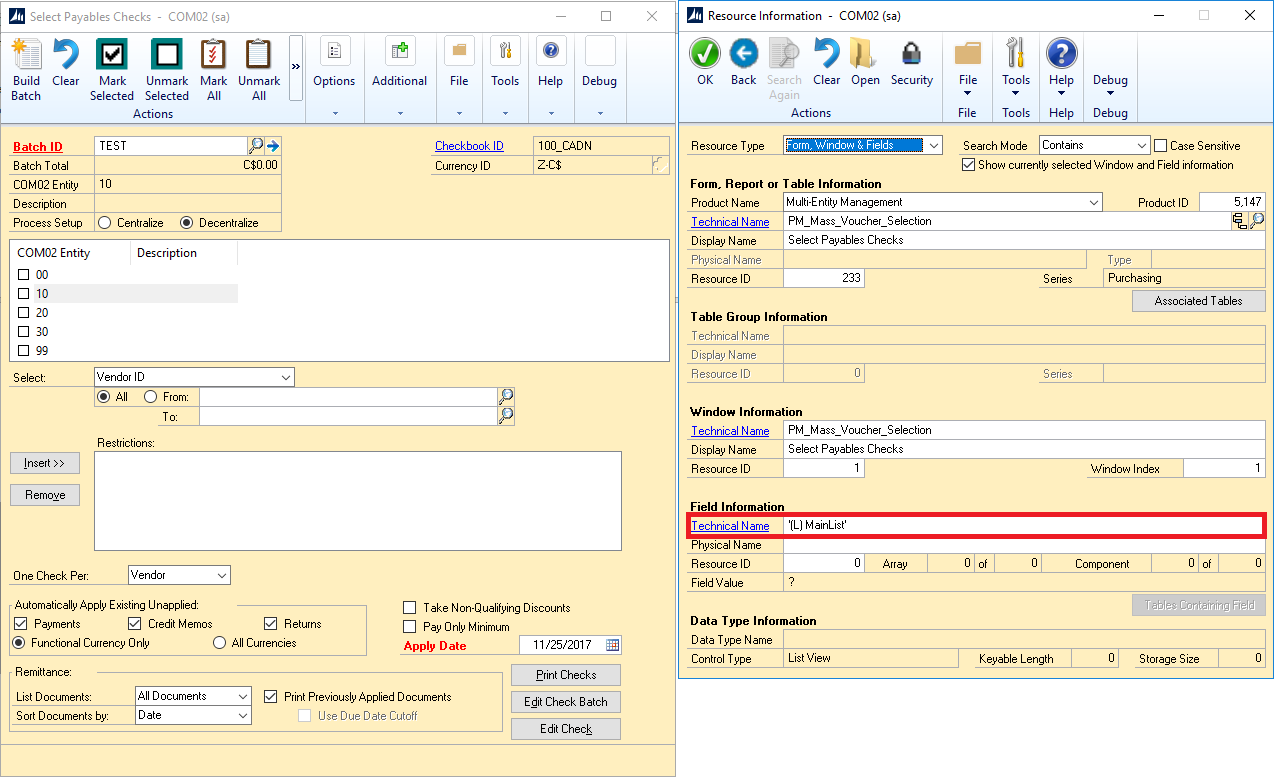1274x778 pixels.
Task: Click the Batch ID link label
Action: [38, 147]
